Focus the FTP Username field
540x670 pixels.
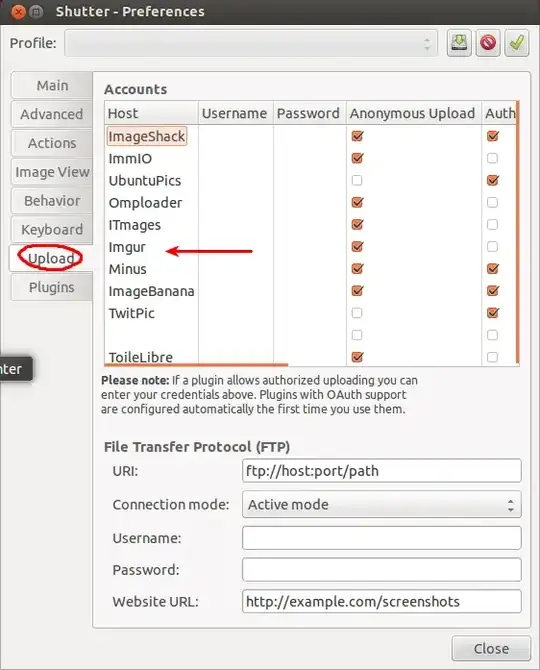coord(382,538)
